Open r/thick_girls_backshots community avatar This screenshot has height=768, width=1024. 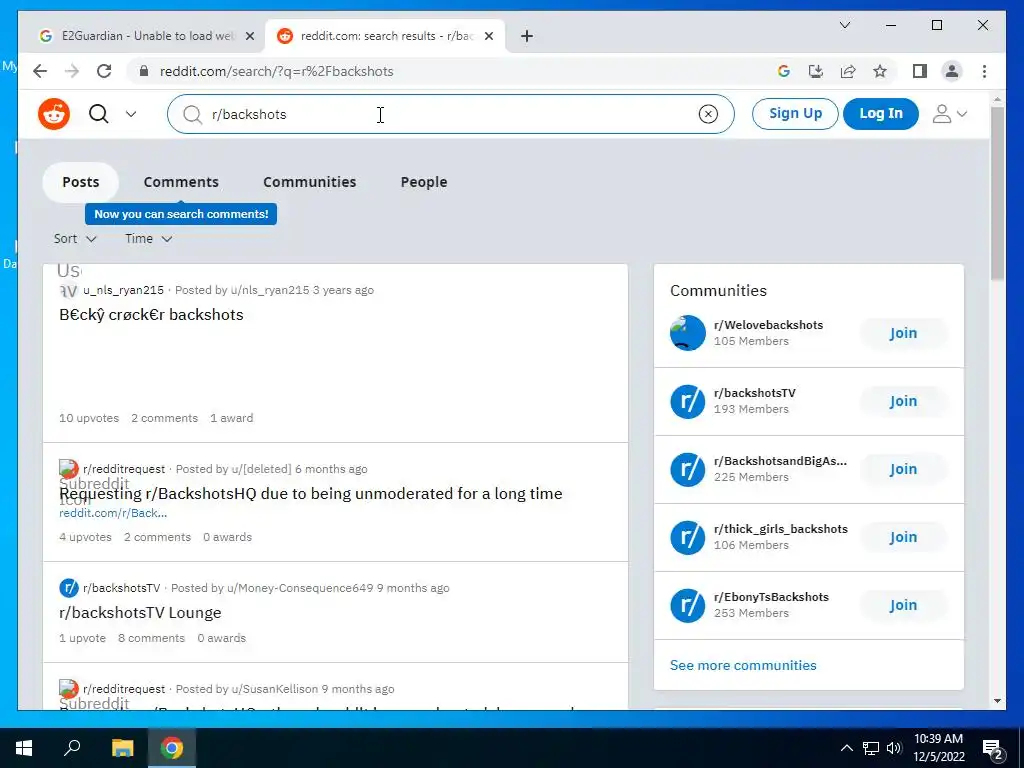click(688, 537)
